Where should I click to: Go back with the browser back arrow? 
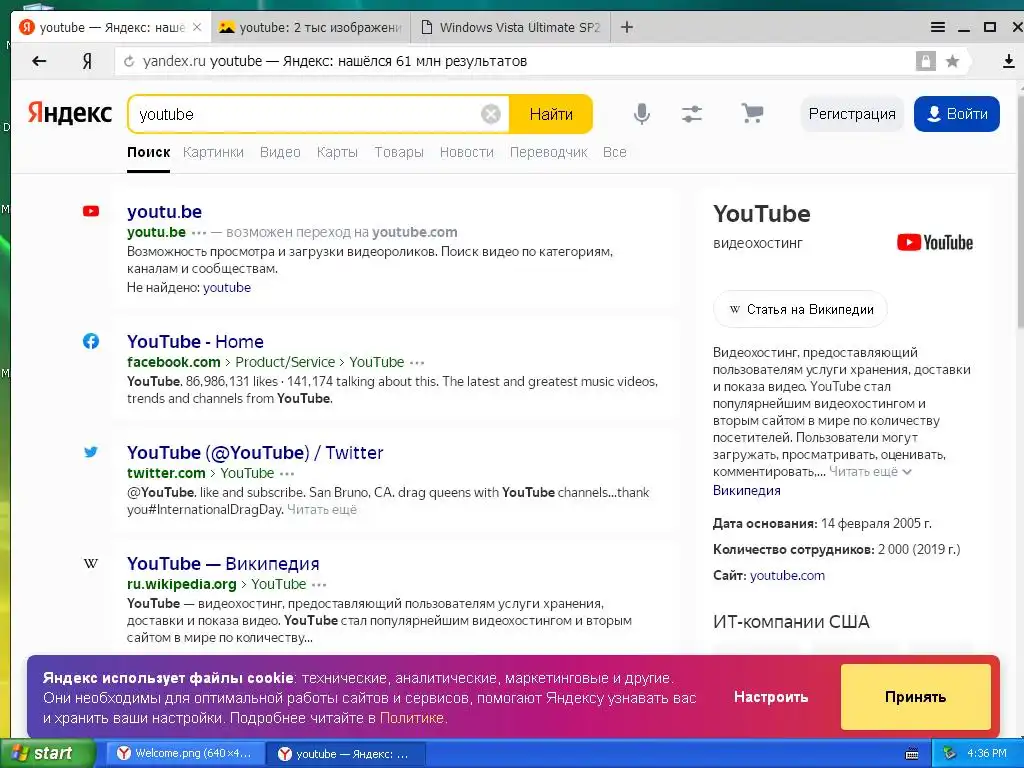point(39,61)
